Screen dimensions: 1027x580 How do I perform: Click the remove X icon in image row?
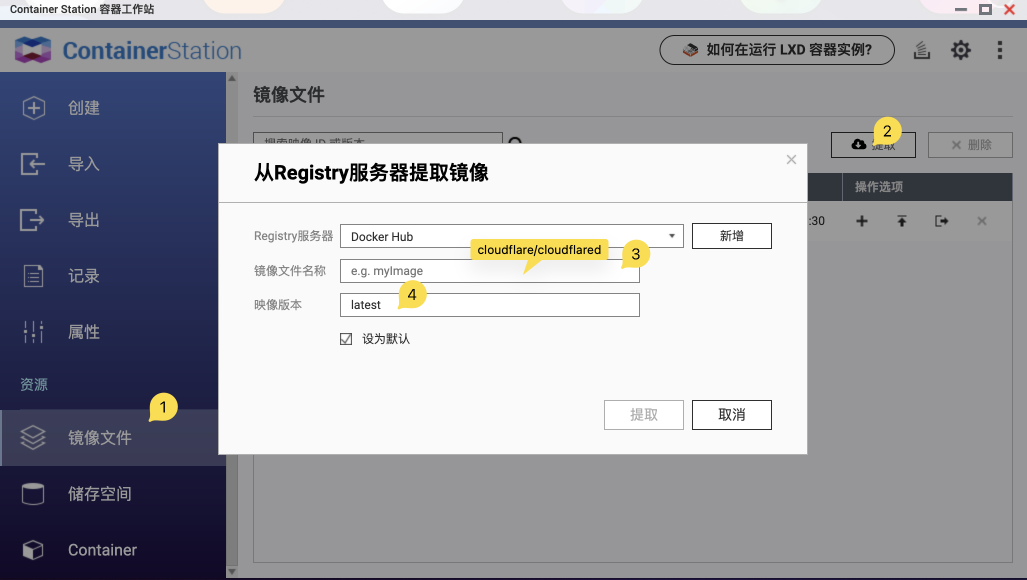point(982,221)
